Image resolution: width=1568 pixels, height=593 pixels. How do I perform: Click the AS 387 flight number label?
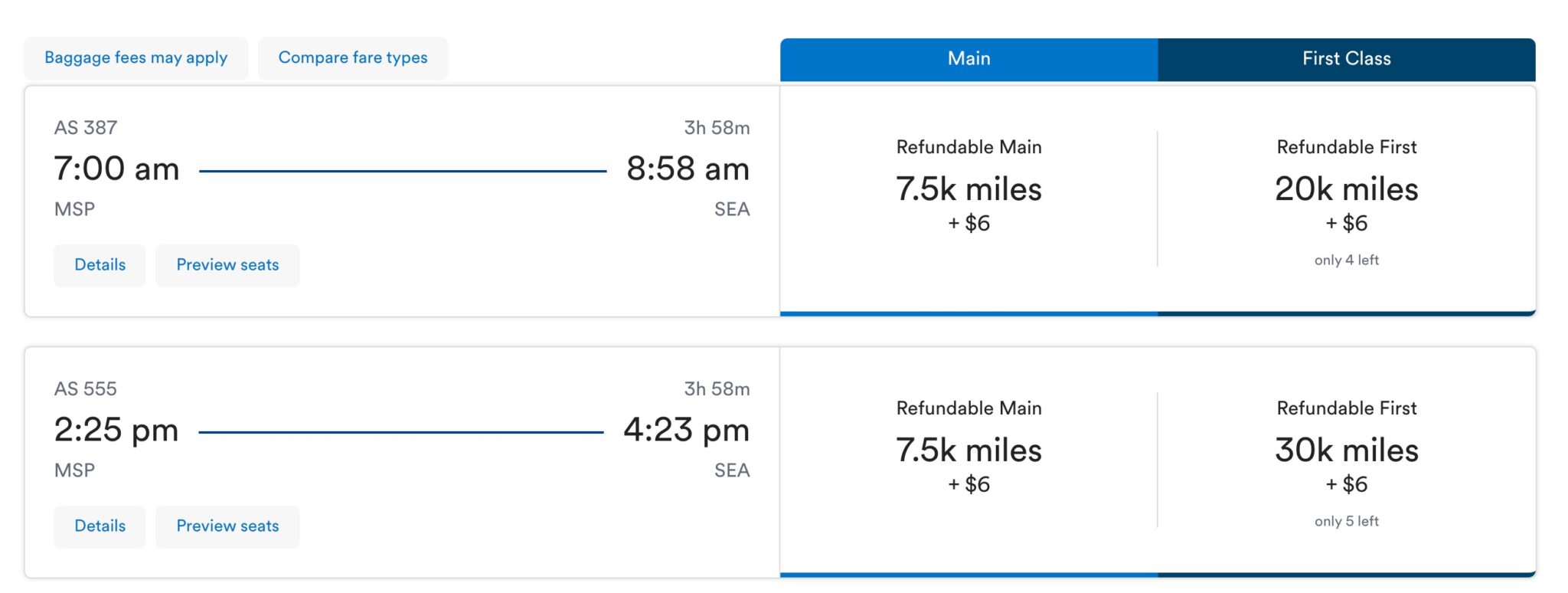[x=85, y=127]
